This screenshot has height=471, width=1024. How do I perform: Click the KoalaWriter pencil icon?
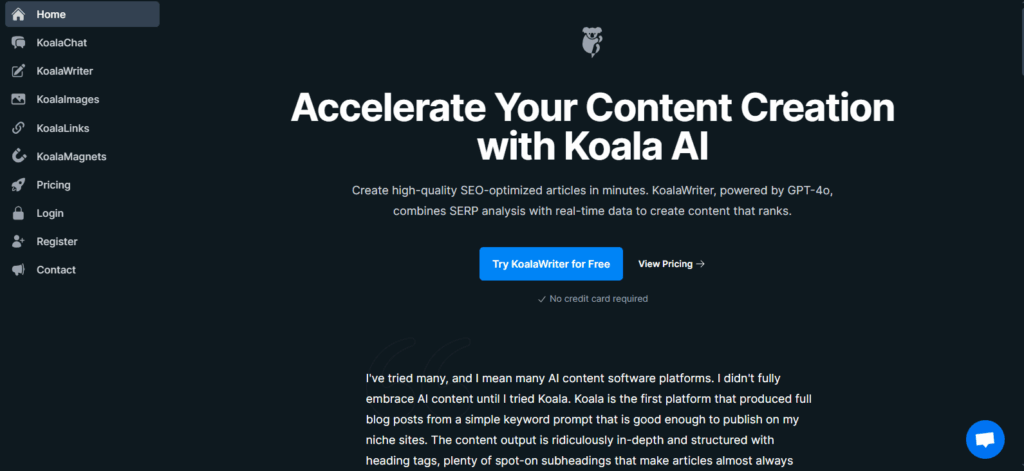[18, 71]
